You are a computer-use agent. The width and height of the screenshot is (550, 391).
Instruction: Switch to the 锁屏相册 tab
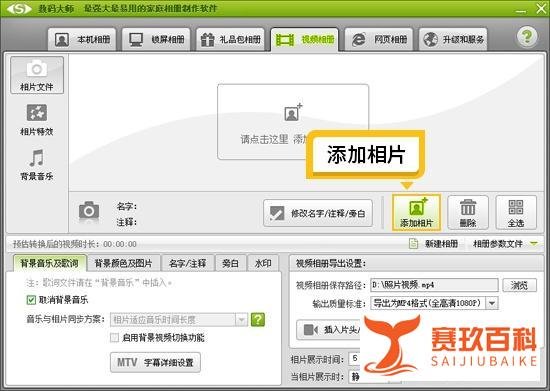pos(156,39)
